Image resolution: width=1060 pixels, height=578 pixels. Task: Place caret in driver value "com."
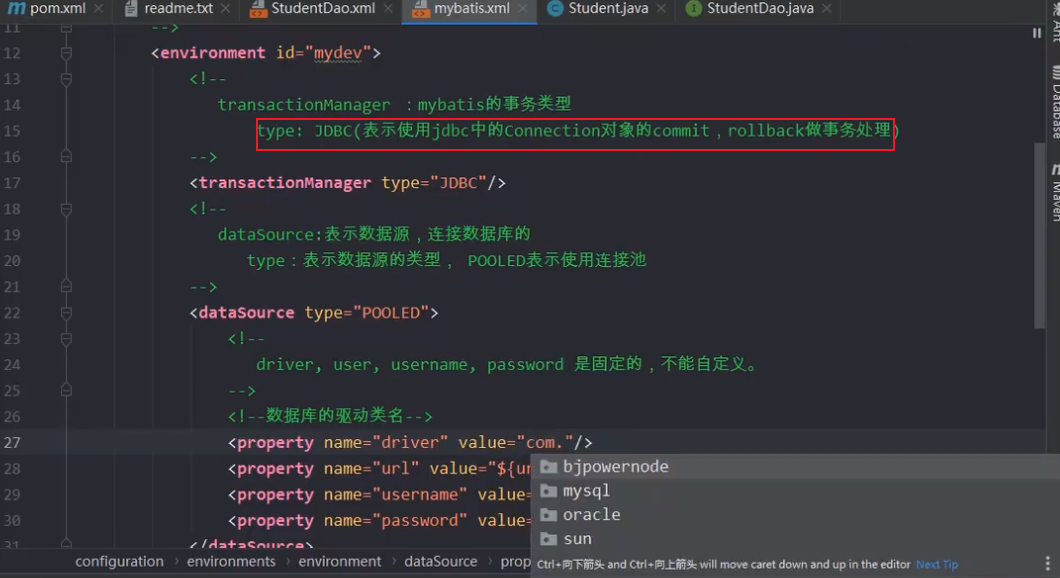545,443
